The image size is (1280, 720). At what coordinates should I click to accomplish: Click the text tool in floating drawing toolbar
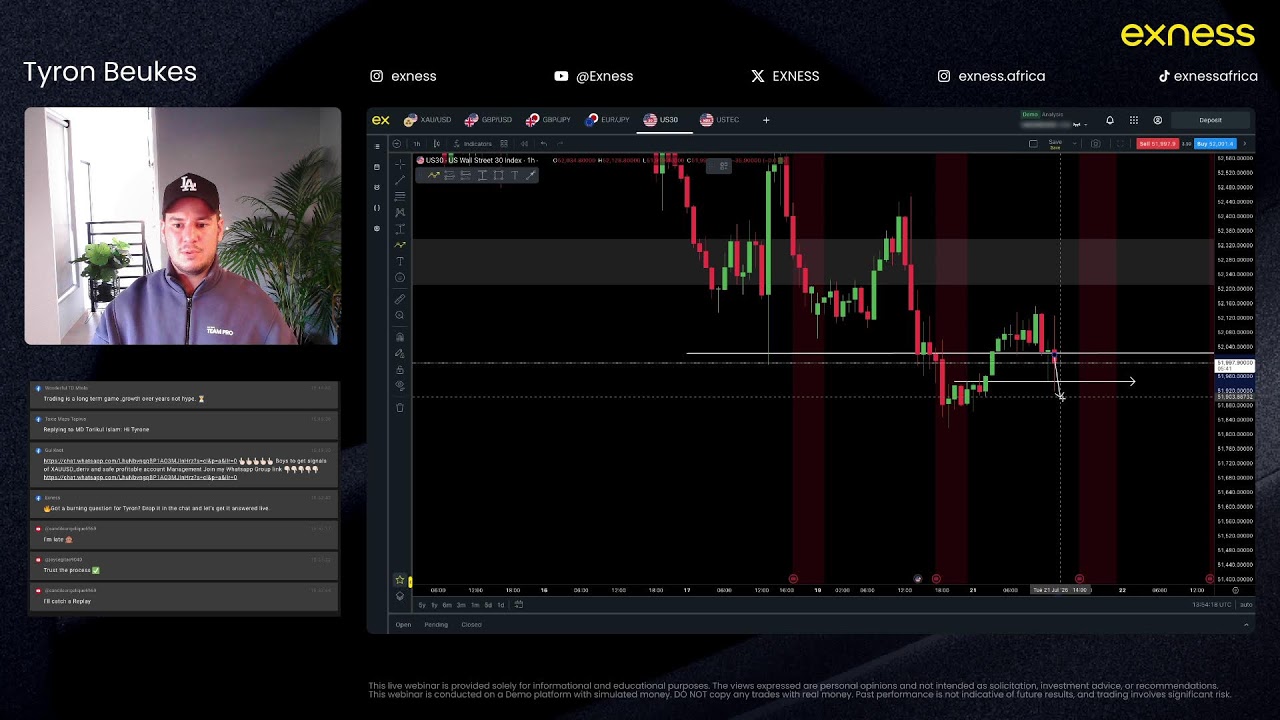[x=514, y=175]
